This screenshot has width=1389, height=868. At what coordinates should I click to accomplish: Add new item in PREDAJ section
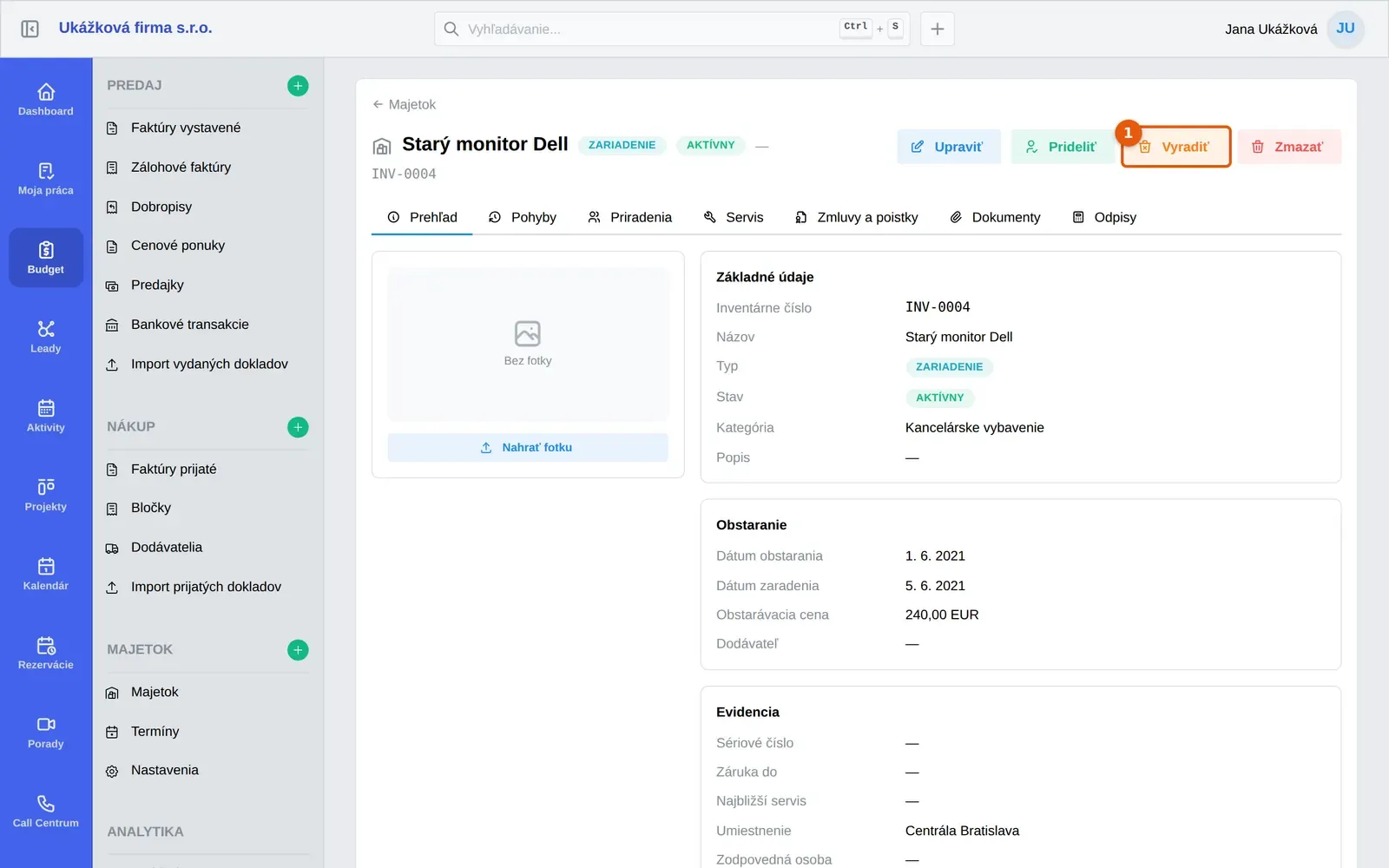298,86
